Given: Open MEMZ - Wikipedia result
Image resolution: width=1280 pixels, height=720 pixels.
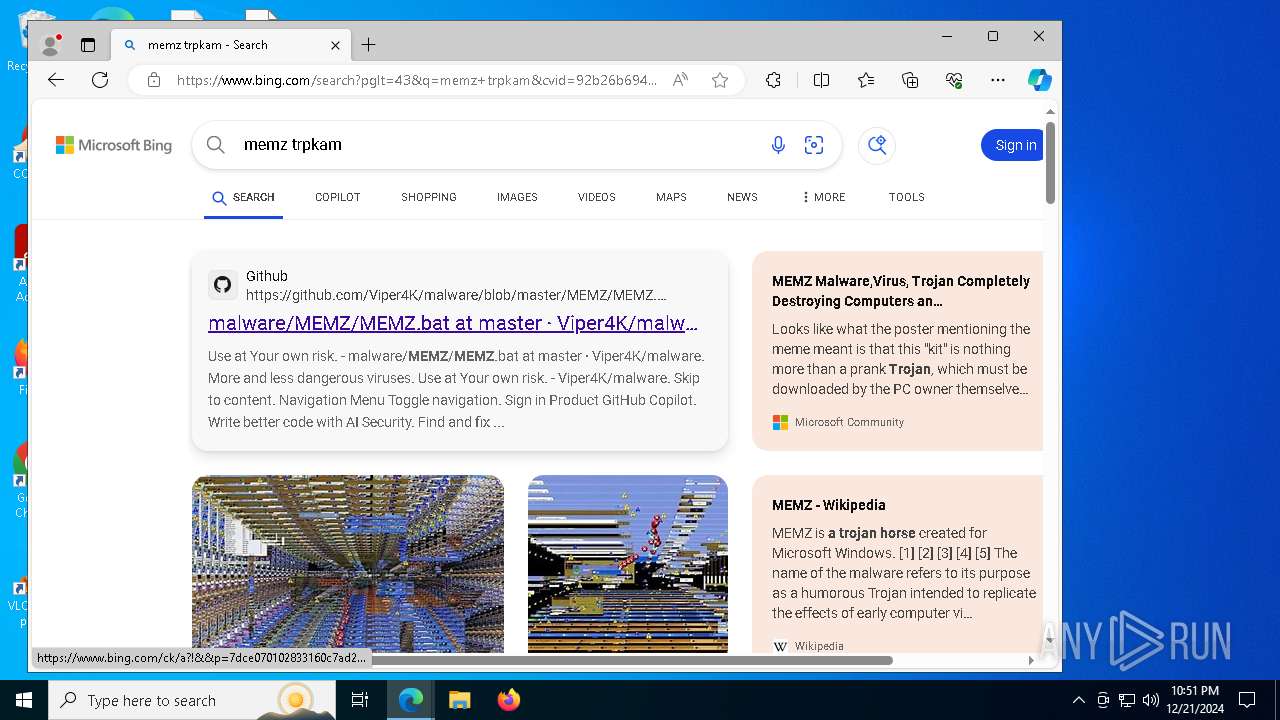Looking at the screenshot, I should [x=829, y=505].
